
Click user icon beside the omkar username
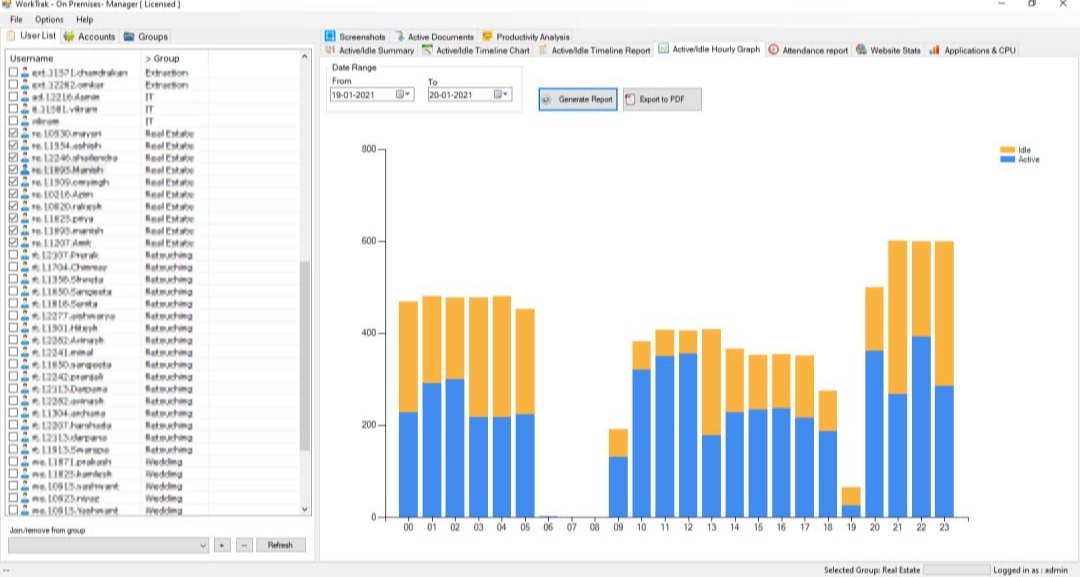tap(25, 85)
